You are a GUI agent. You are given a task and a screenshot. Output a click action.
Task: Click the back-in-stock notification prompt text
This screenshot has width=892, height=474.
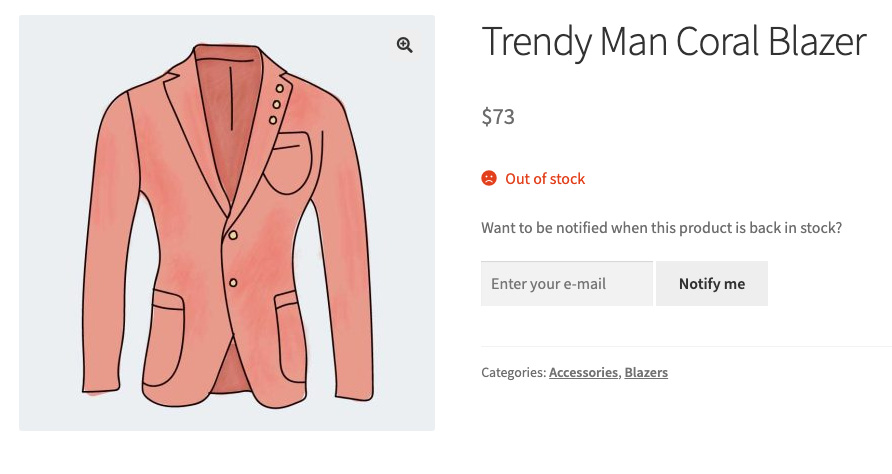click(661, 228)
